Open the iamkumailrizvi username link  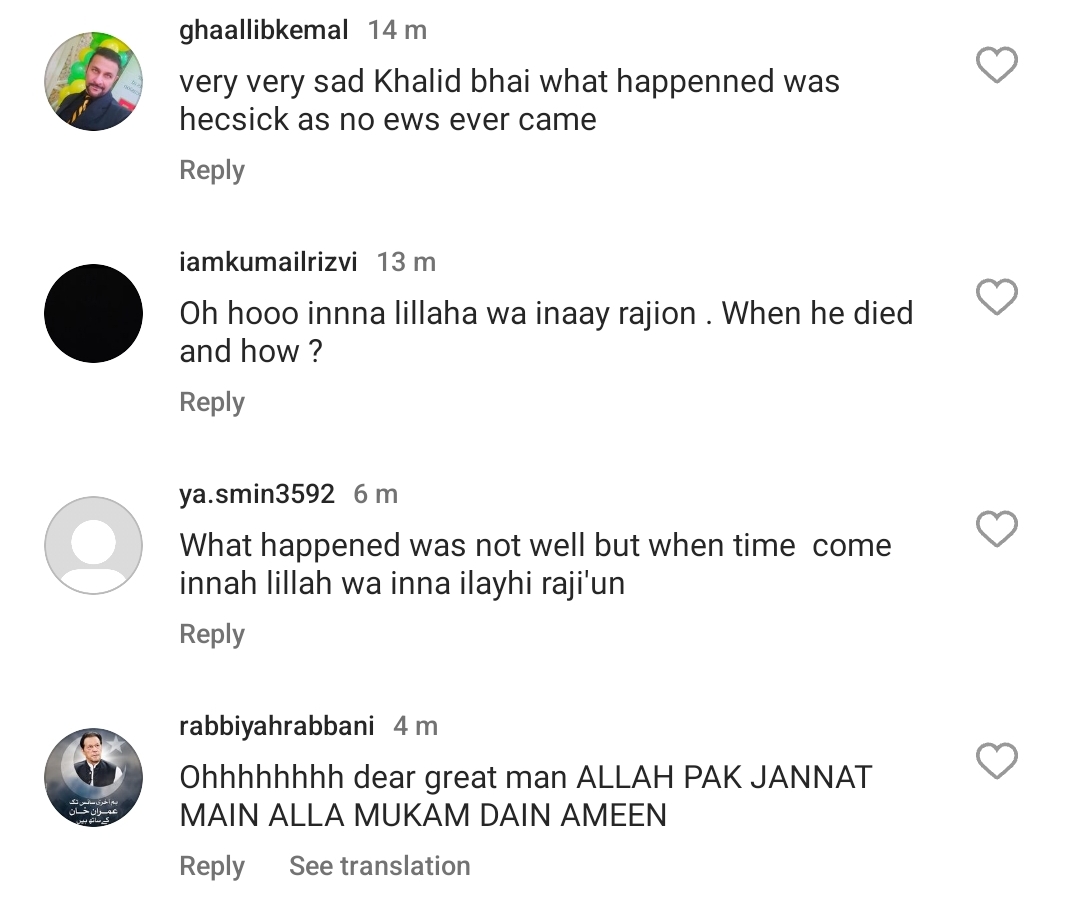click(268, 262)
